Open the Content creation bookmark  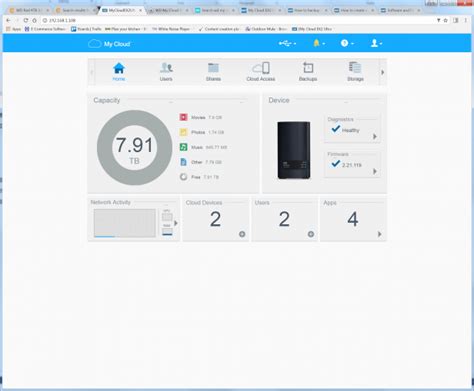point(219,29)
